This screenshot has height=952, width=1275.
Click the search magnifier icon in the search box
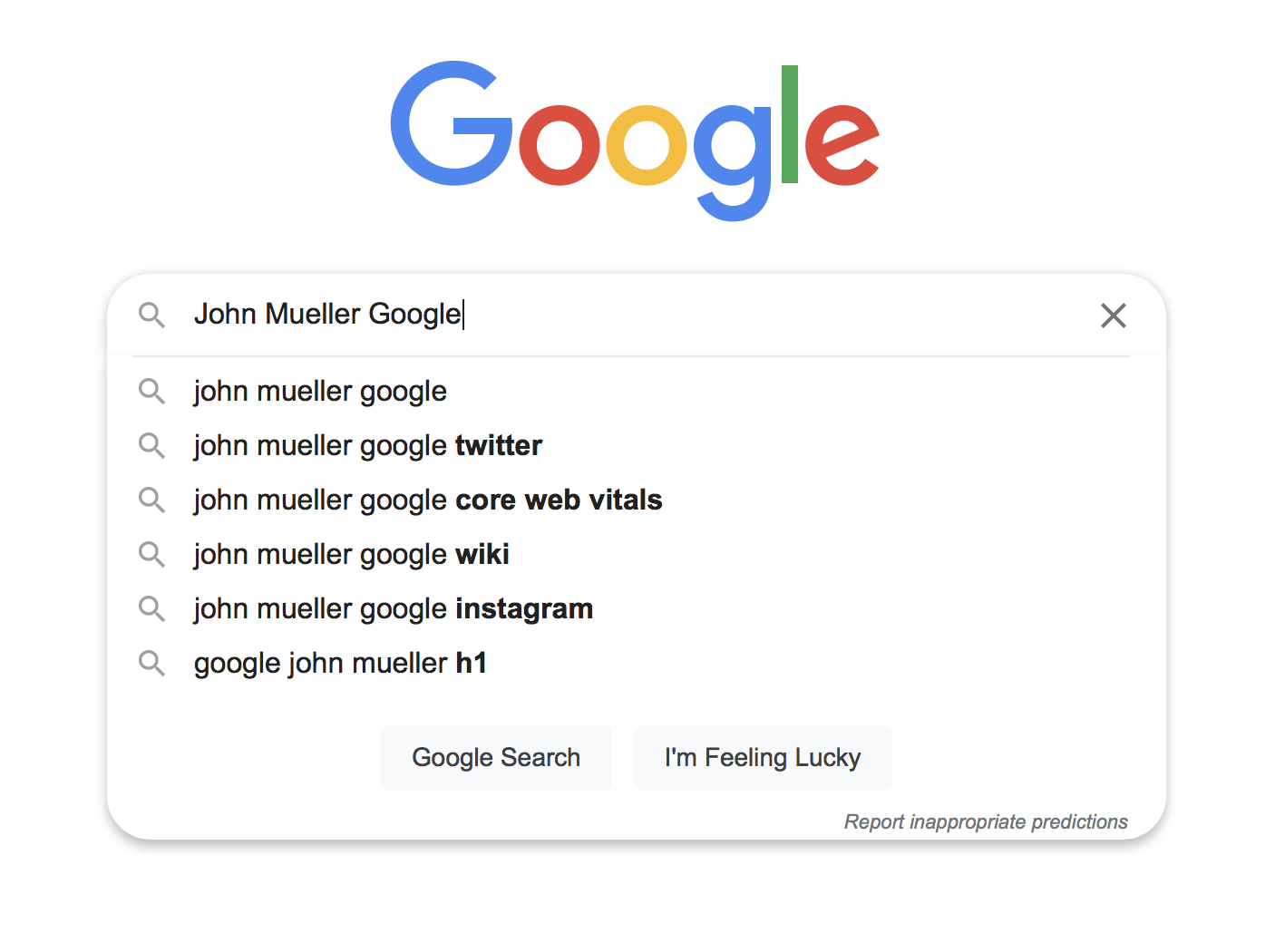(x=151, y=316)
